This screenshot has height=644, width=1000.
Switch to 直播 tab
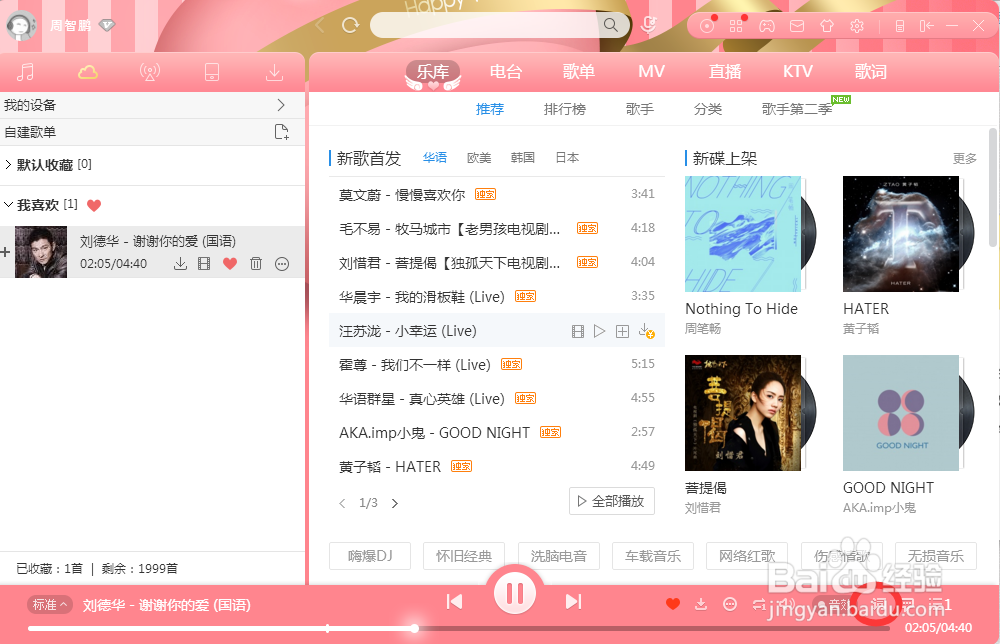click(x=725, y=71)
